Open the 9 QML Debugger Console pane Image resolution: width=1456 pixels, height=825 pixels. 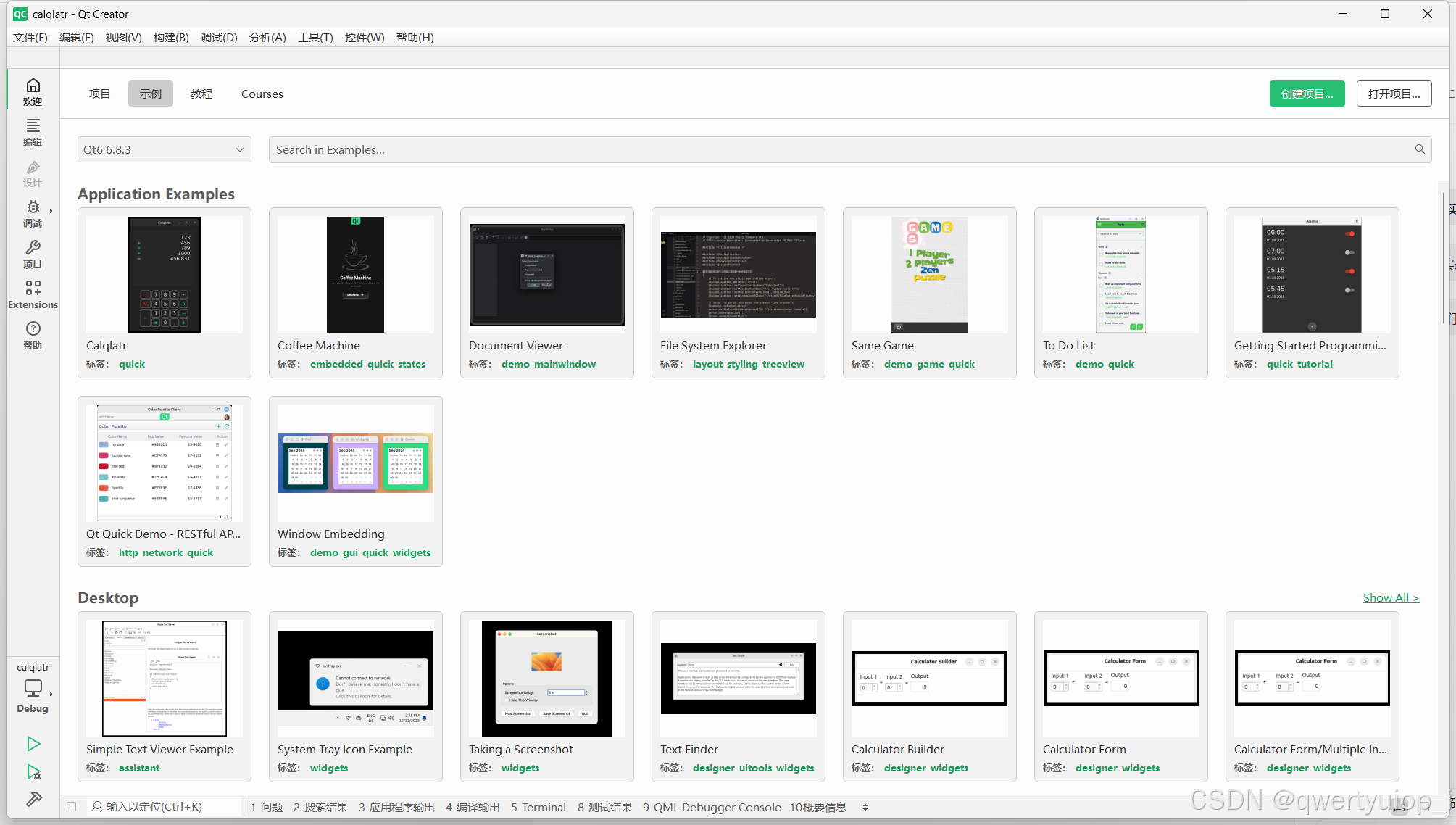[x=712, y=807]
